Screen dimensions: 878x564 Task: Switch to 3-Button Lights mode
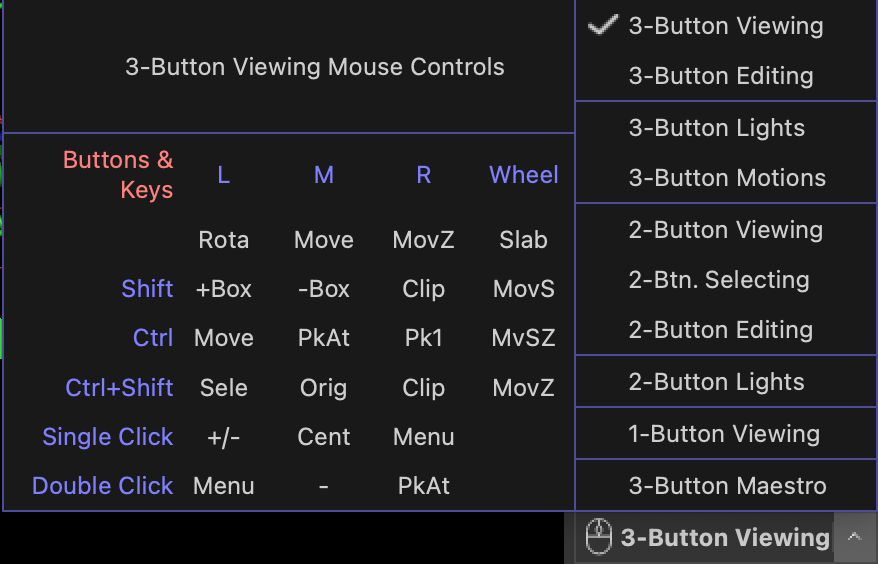coord(716,128)
